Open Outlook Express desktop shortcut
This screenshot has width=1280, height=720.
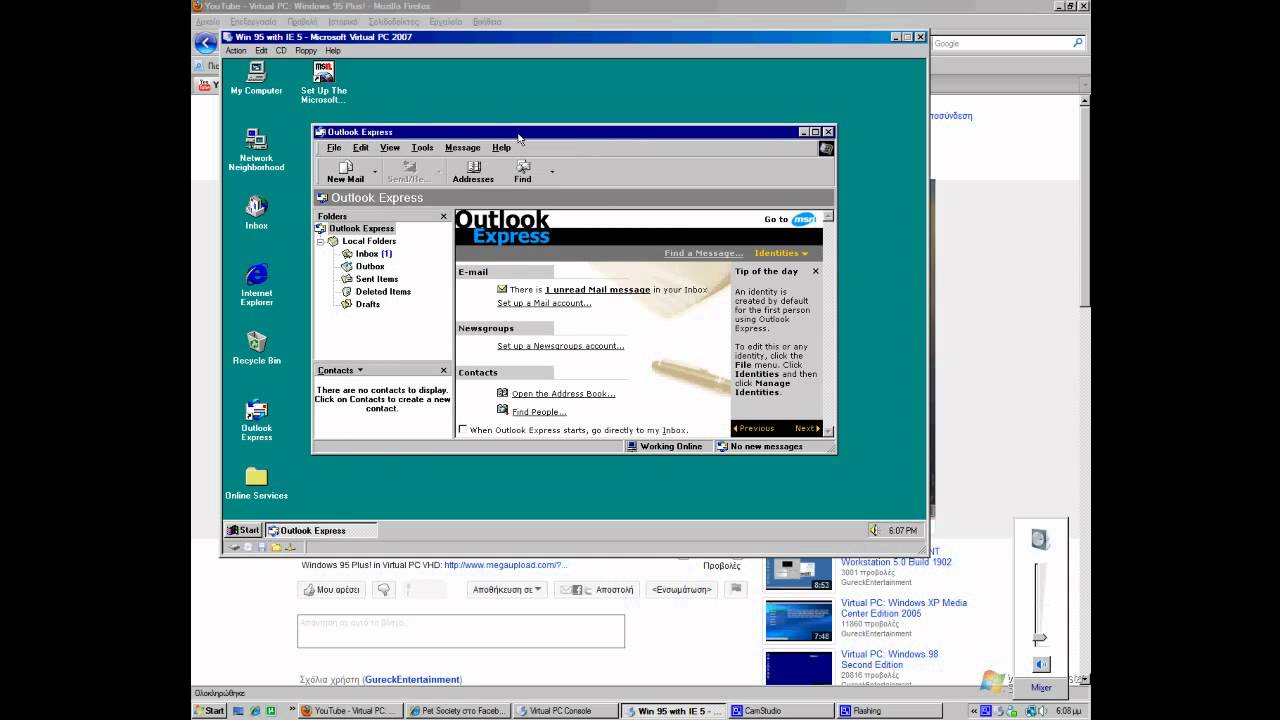pos(256,420)
